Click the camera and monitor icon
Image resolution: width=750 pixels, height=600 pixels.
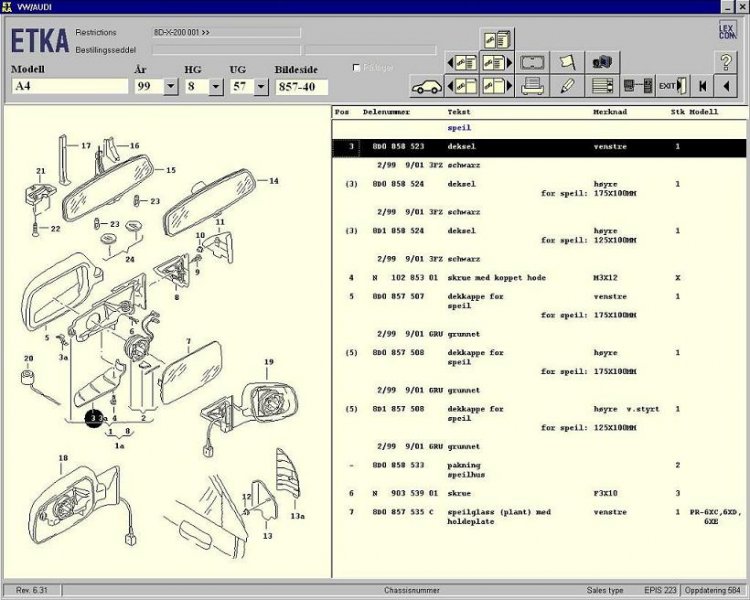pos(601,62)
